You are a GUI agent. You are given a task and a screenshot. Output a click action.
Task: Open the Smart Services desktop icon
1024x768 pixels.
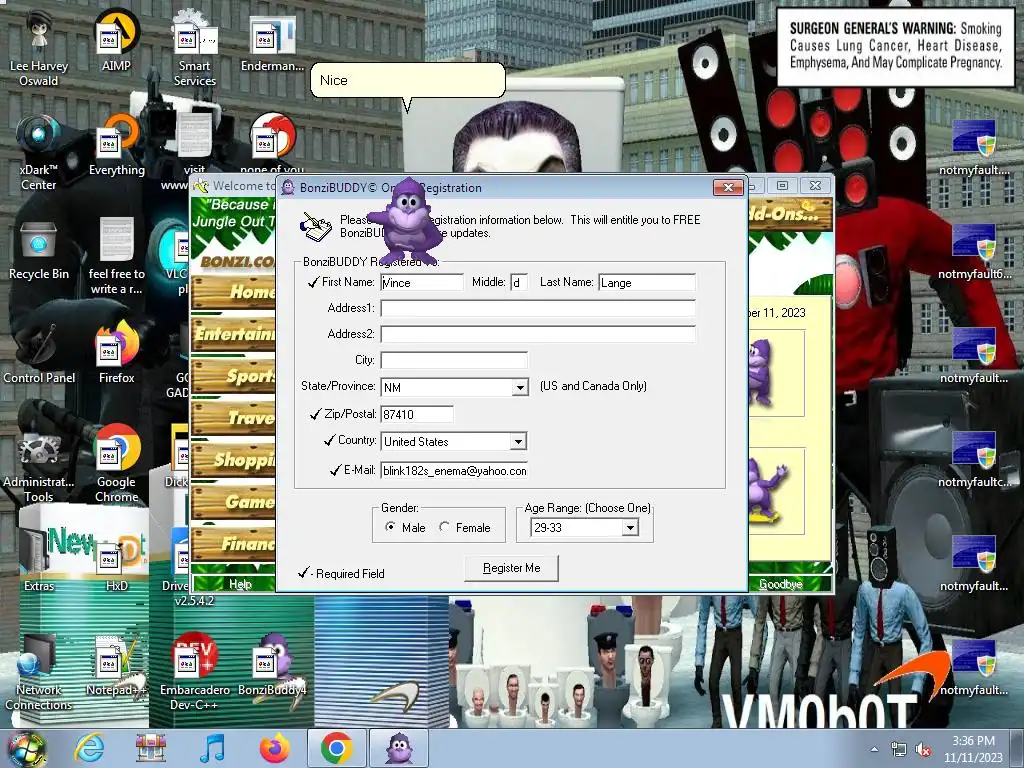point(195,49)
